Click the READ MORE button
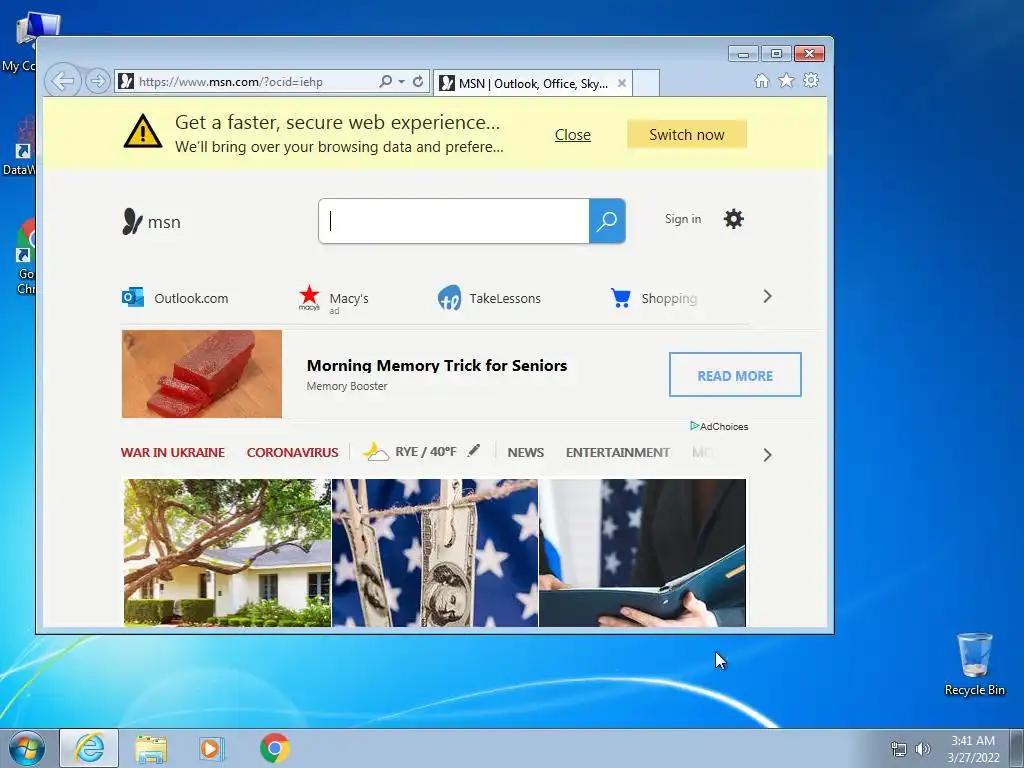The width and height of the screenshot is (1024, 768). [735, 375]
